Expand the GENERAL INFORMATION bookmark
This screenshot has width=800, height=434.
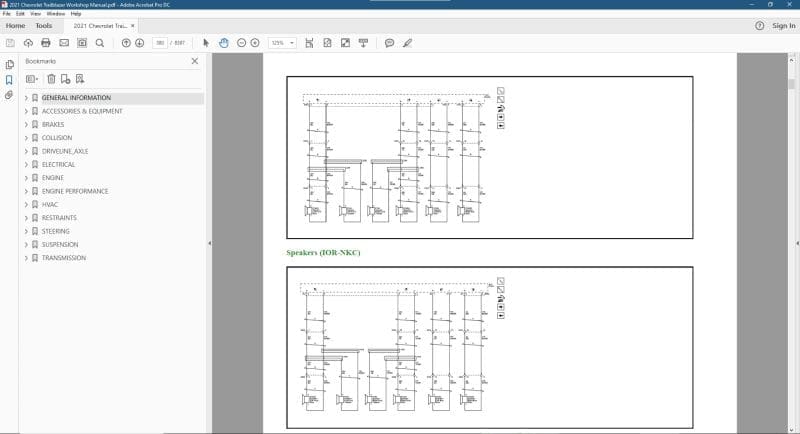(x=26, y=98)
